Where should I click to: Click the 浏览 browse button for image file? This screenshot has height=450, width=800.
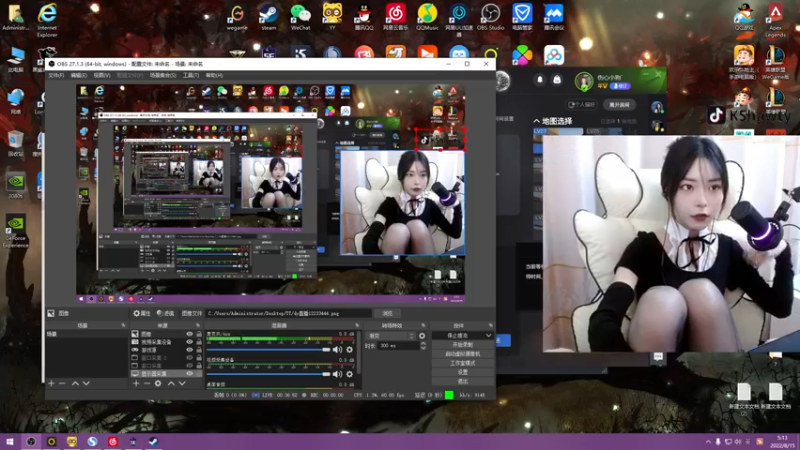pos(388,313)
